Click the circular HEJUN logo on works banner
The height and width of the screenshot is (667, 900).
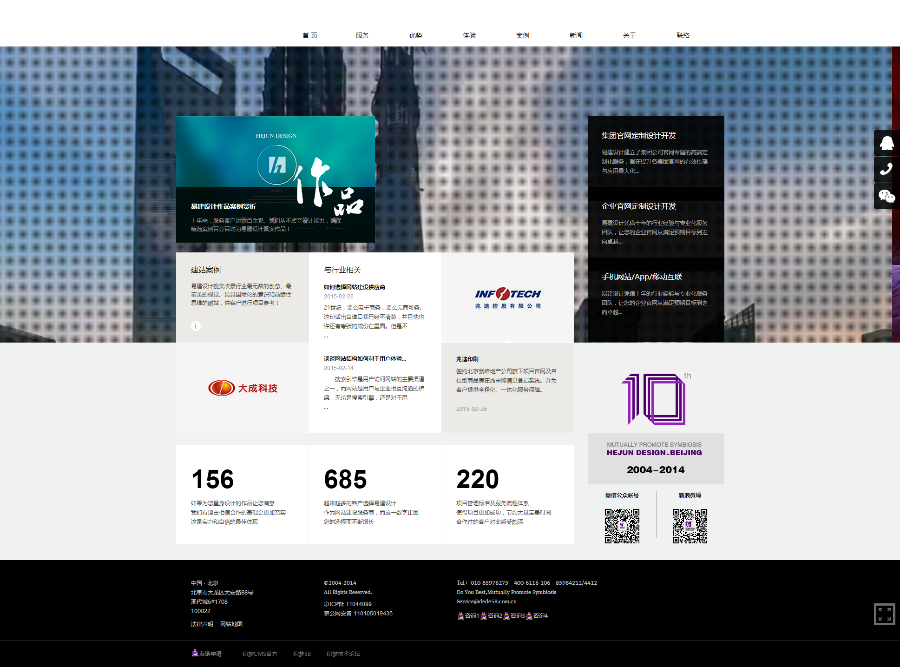point(277,165)
